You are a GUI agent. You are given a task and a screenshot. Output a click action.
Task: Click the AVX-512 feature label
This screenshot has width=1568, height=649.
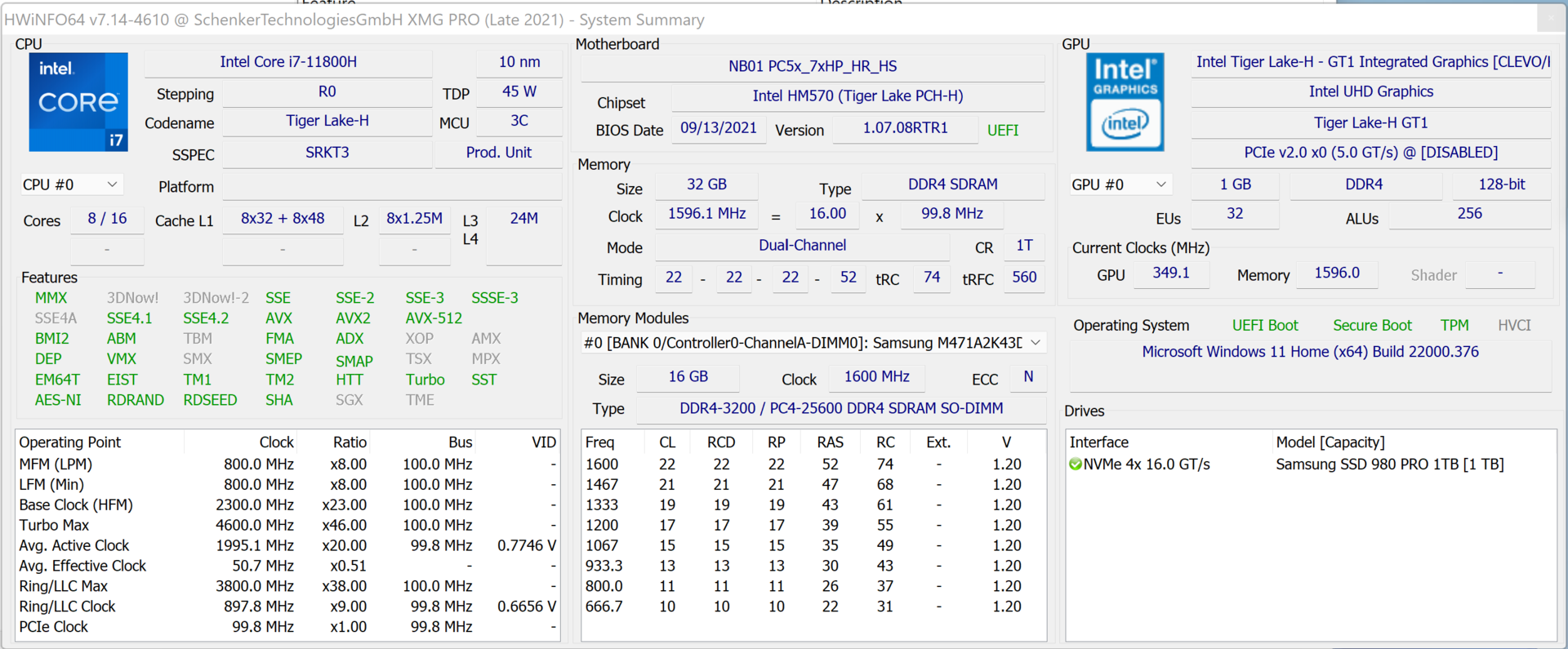(x=433, y=318)
